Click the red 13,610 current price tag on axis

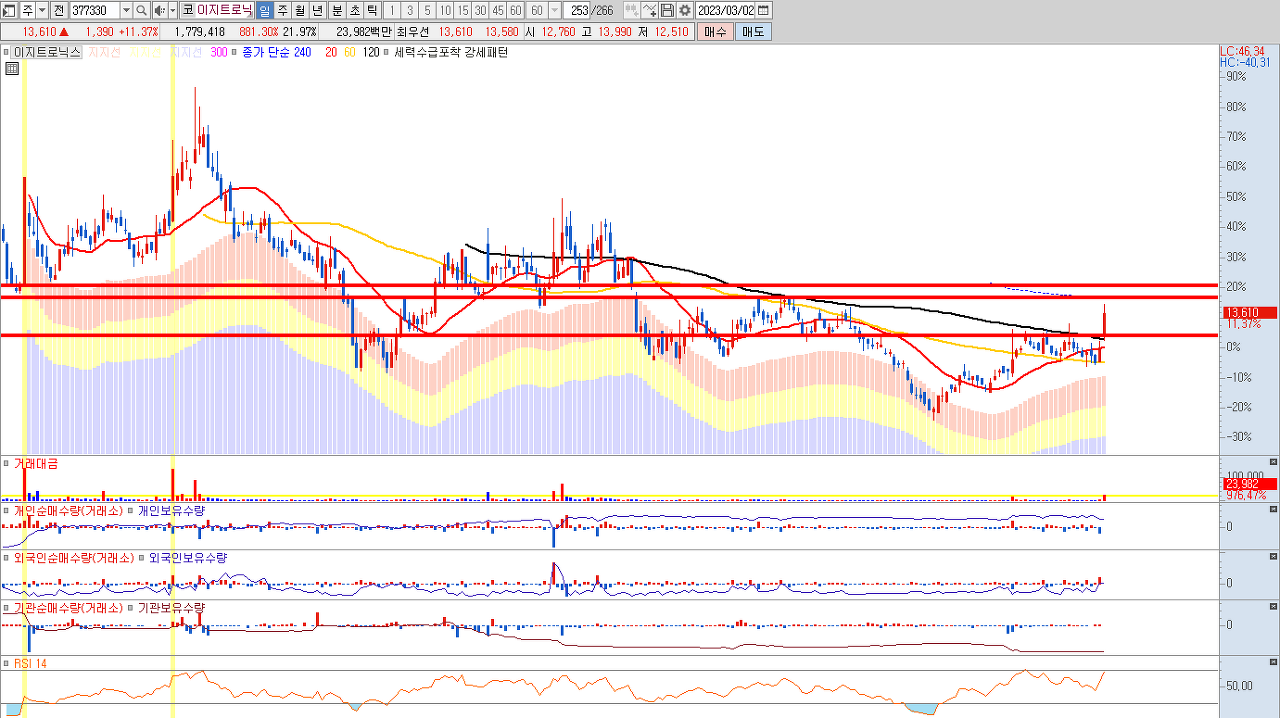click(1249, 313)
